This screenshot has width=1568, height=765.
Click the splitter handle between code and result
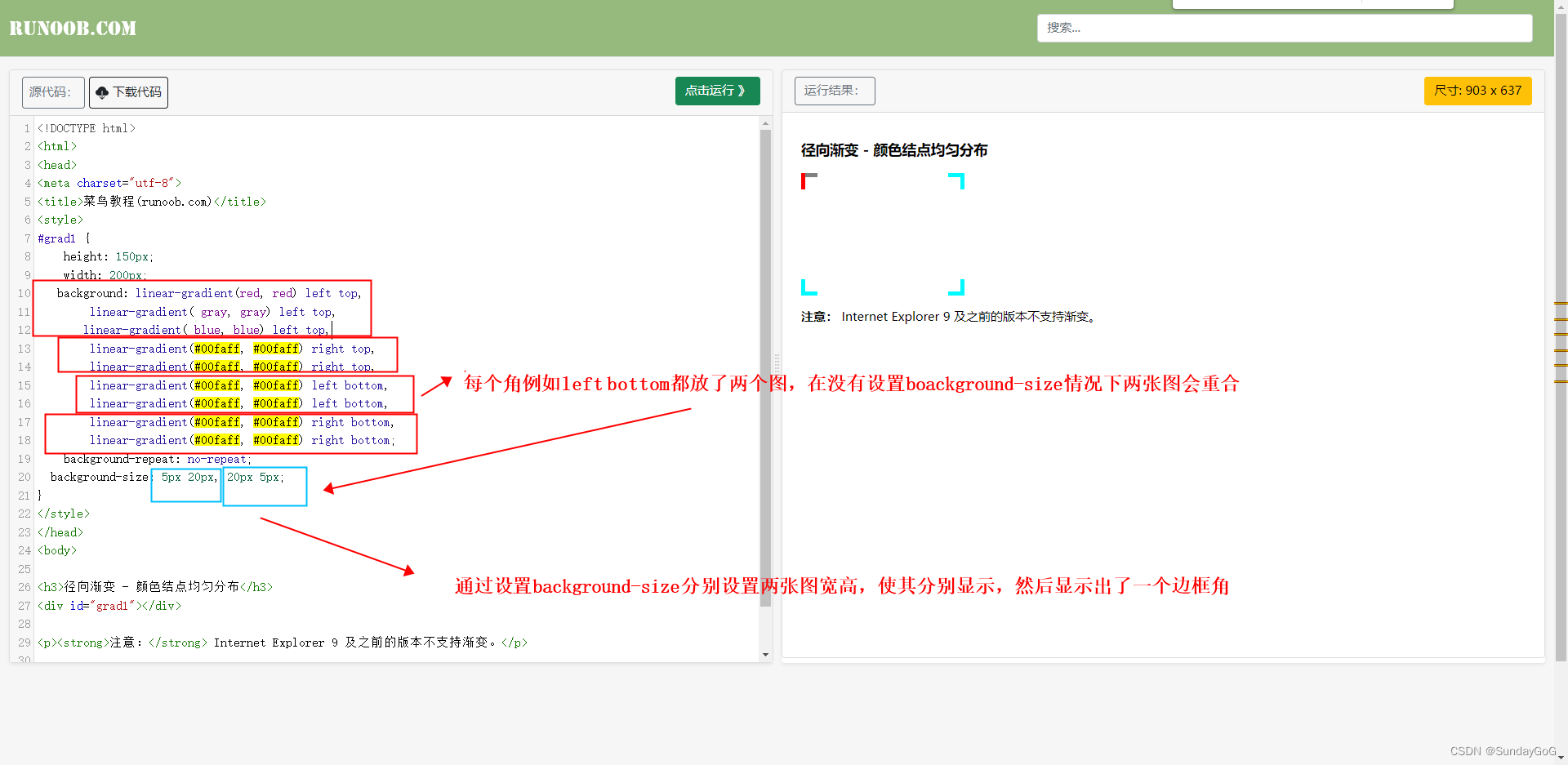click(x=777, y=363)
